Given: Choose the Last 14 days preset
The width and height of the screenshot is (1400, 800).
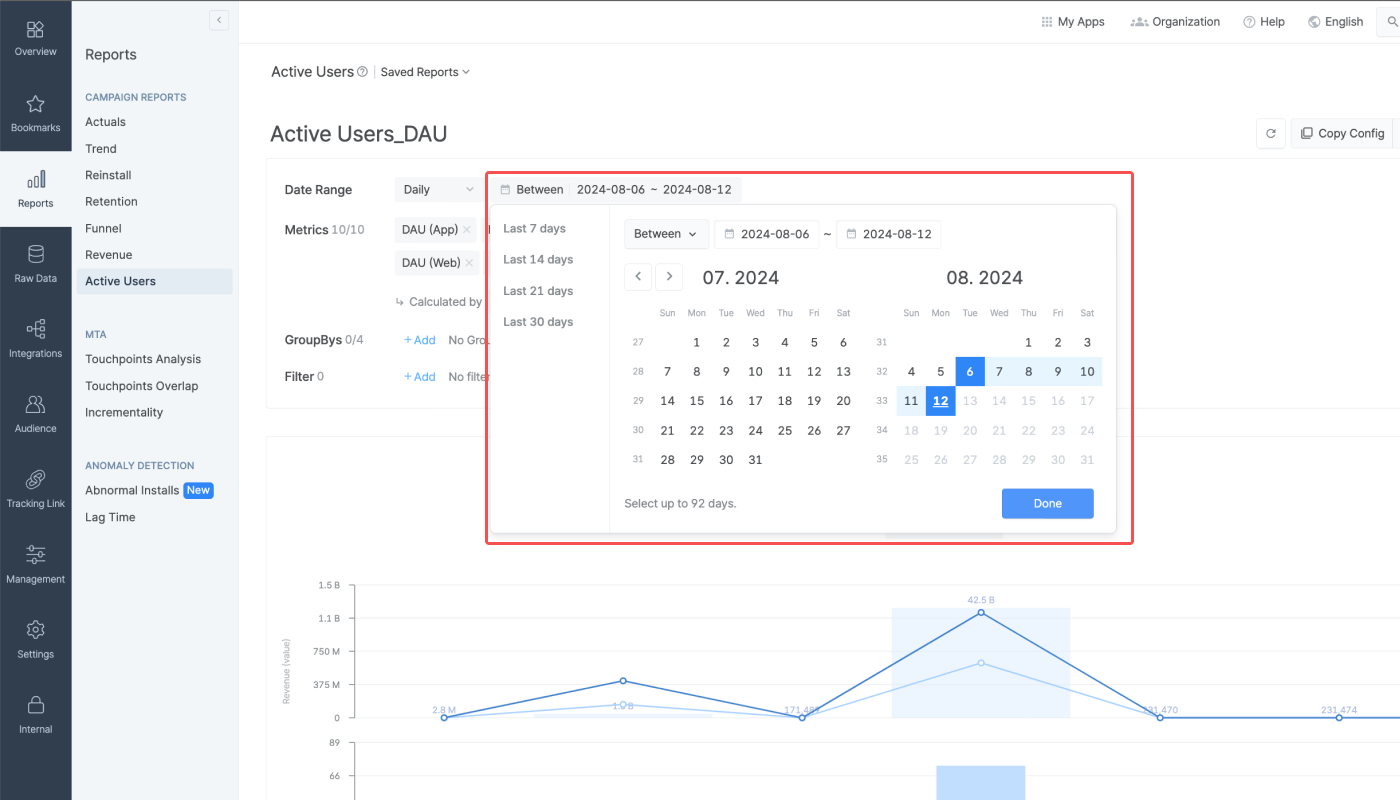Looking at the screenshot, I should point(538,259).
